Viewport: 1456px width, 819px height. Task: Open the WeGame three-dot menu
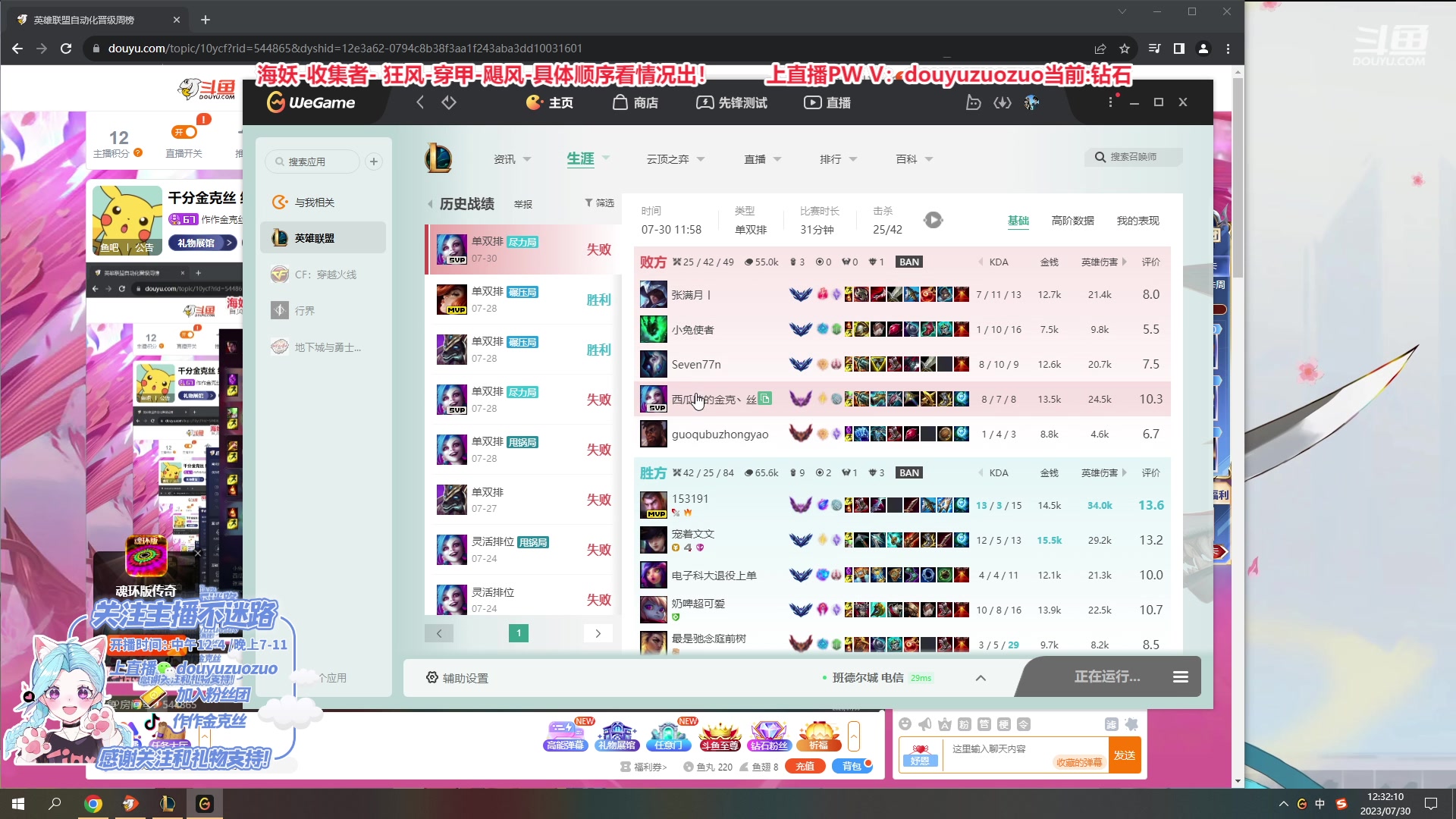click(1110, 102)
